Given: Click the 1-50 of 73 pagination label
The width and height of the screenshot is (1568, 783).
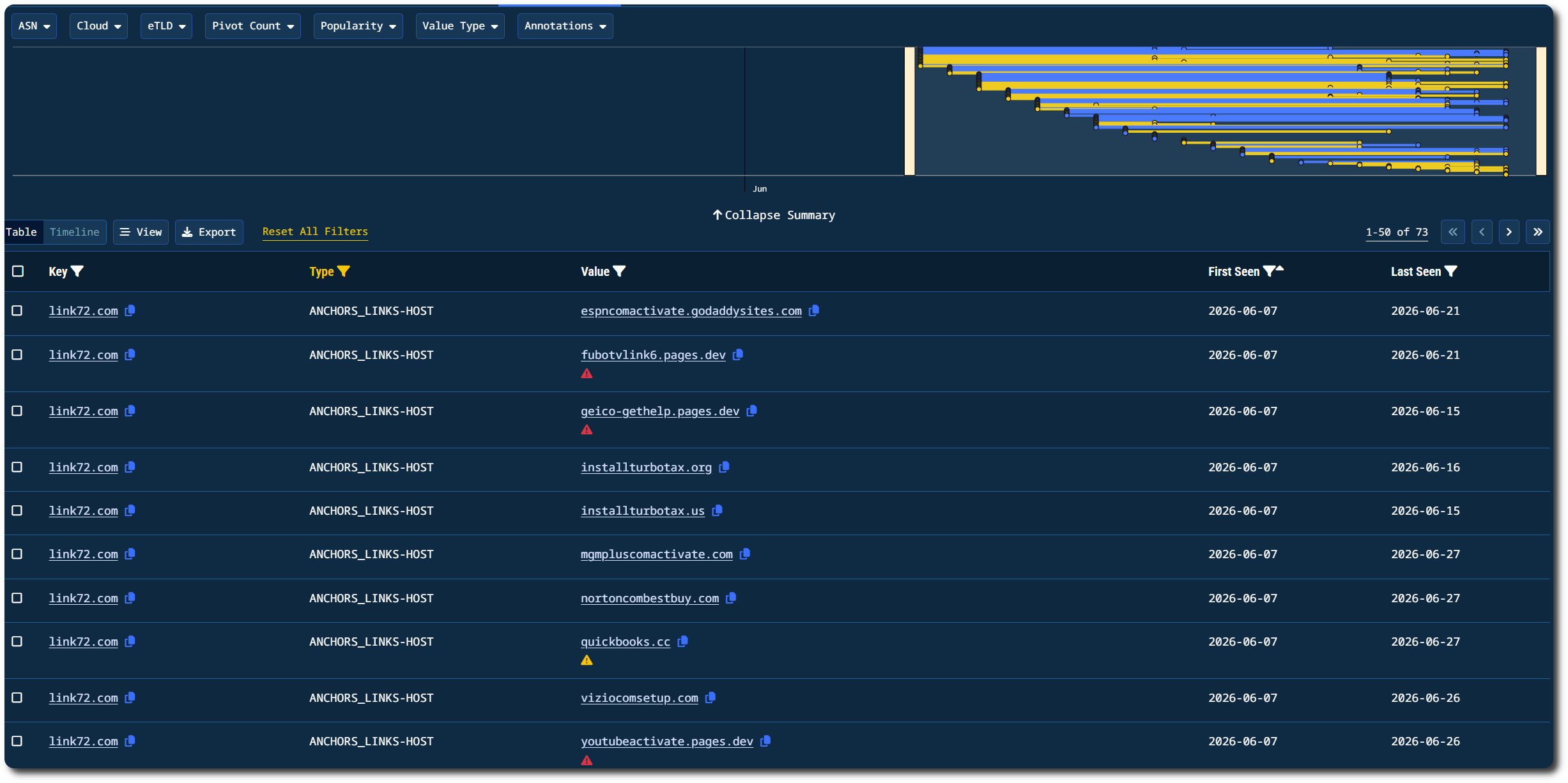Looking at the screenshot, I should click(x=1397, y=232).
